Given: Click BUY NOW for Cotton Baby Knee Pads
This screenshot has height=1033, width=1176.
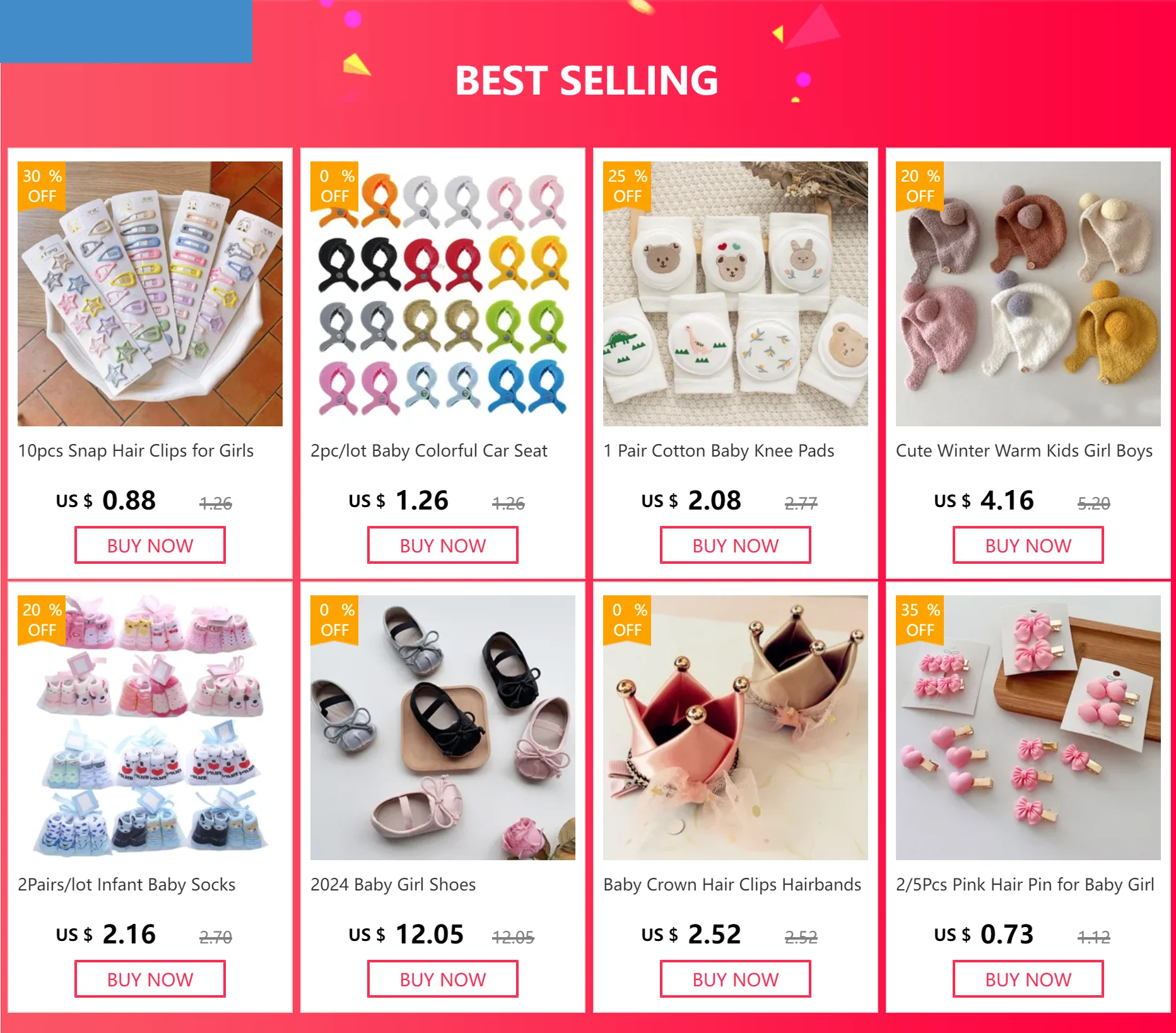Looking at the screenshot, I should click(736, 546).
